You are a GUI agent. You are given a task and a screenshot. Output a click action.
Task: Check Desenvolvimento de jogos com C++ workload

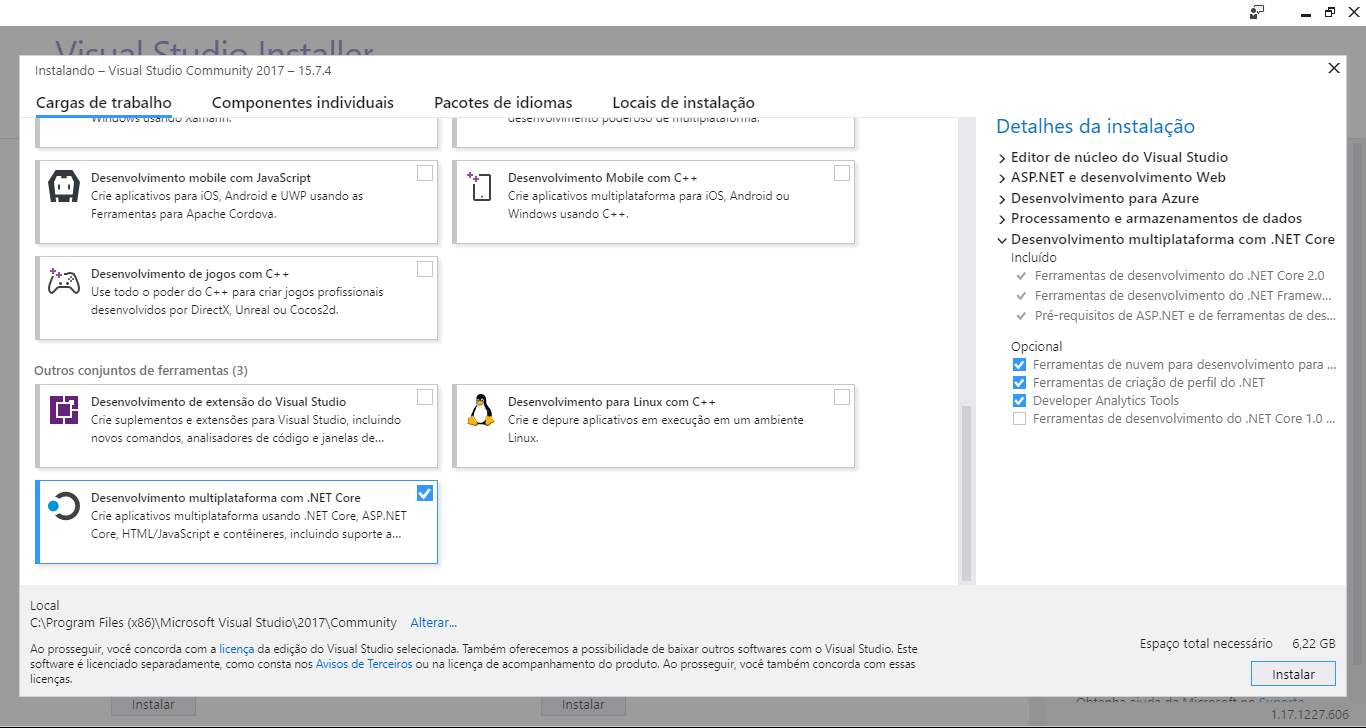[x=425, y=269]
